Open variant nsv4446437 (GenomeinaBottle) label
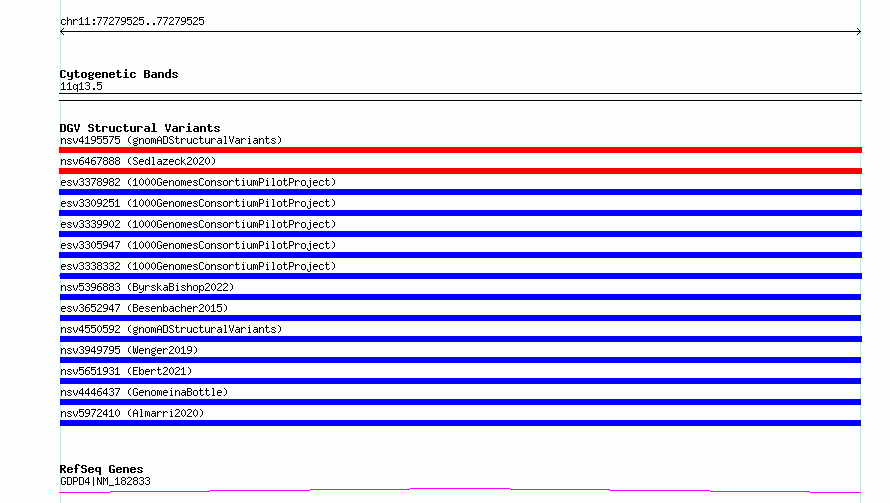 pyautogui.click(x=144, y=392)
